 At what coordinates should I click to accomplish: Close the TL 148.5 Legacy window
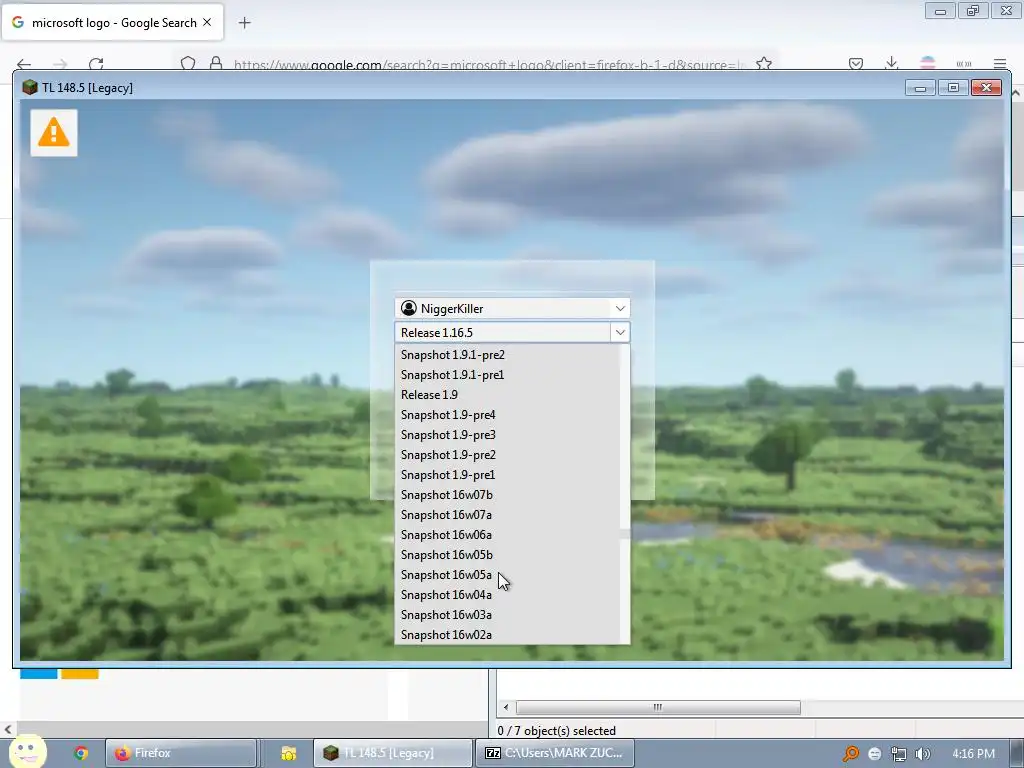tap(986, 88)
